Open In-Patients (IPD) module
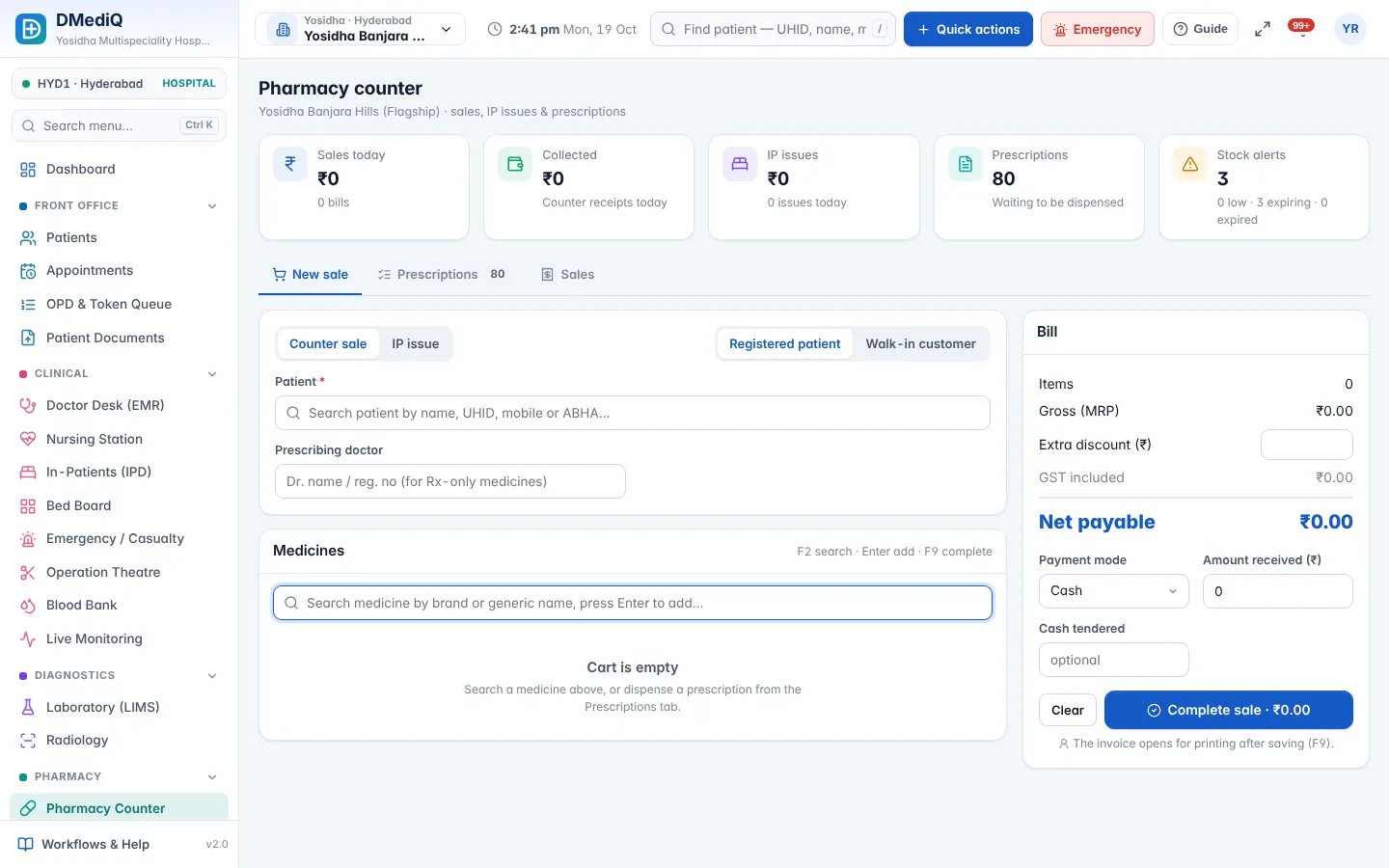Screen dimensions: 1389x868 pos(119,472)
